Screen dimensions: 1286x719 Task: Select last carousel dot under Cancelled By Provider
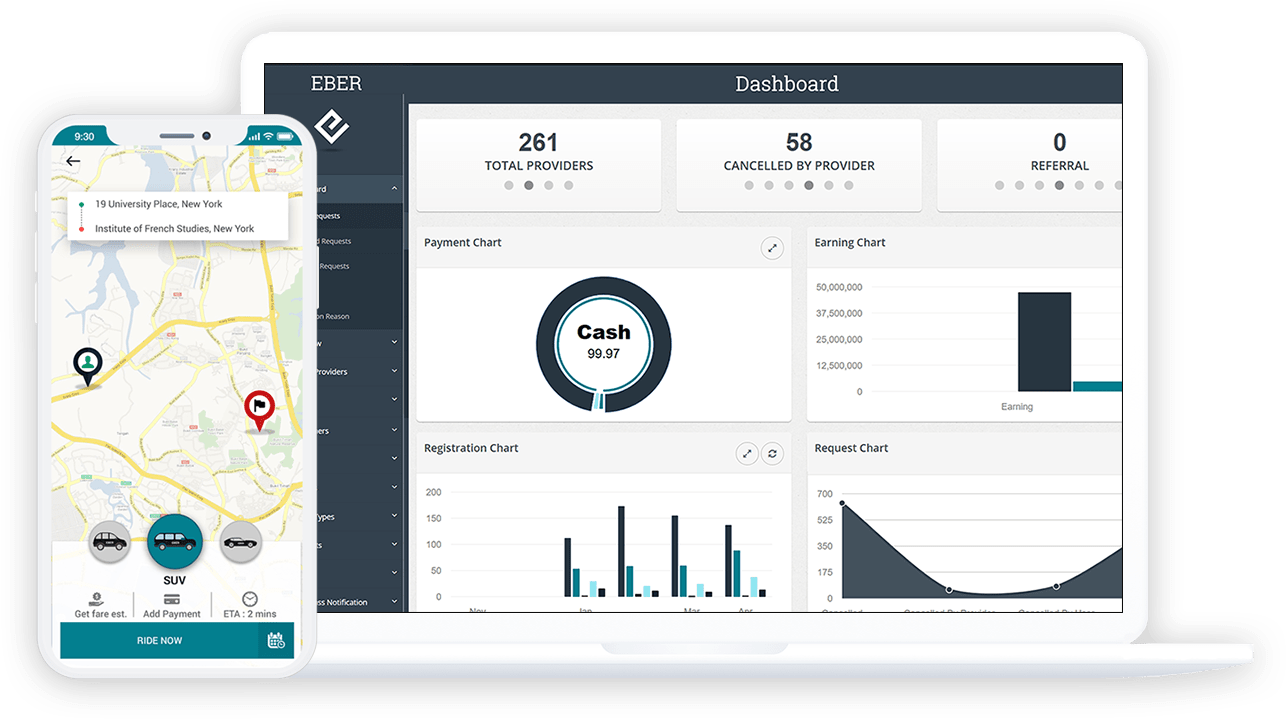pyautogui.click(x=849, y=185)
